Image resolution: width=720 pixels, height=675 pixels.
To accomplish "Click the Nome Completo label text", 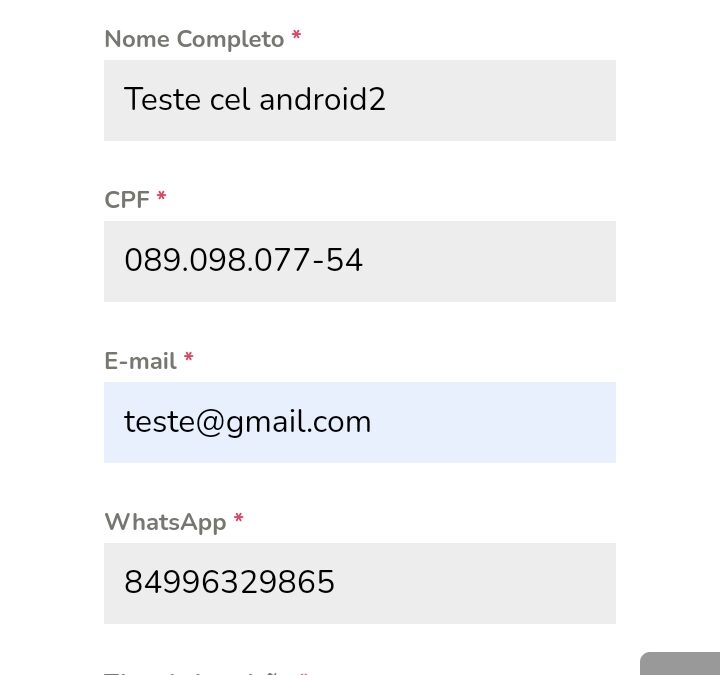I will 194,39.
